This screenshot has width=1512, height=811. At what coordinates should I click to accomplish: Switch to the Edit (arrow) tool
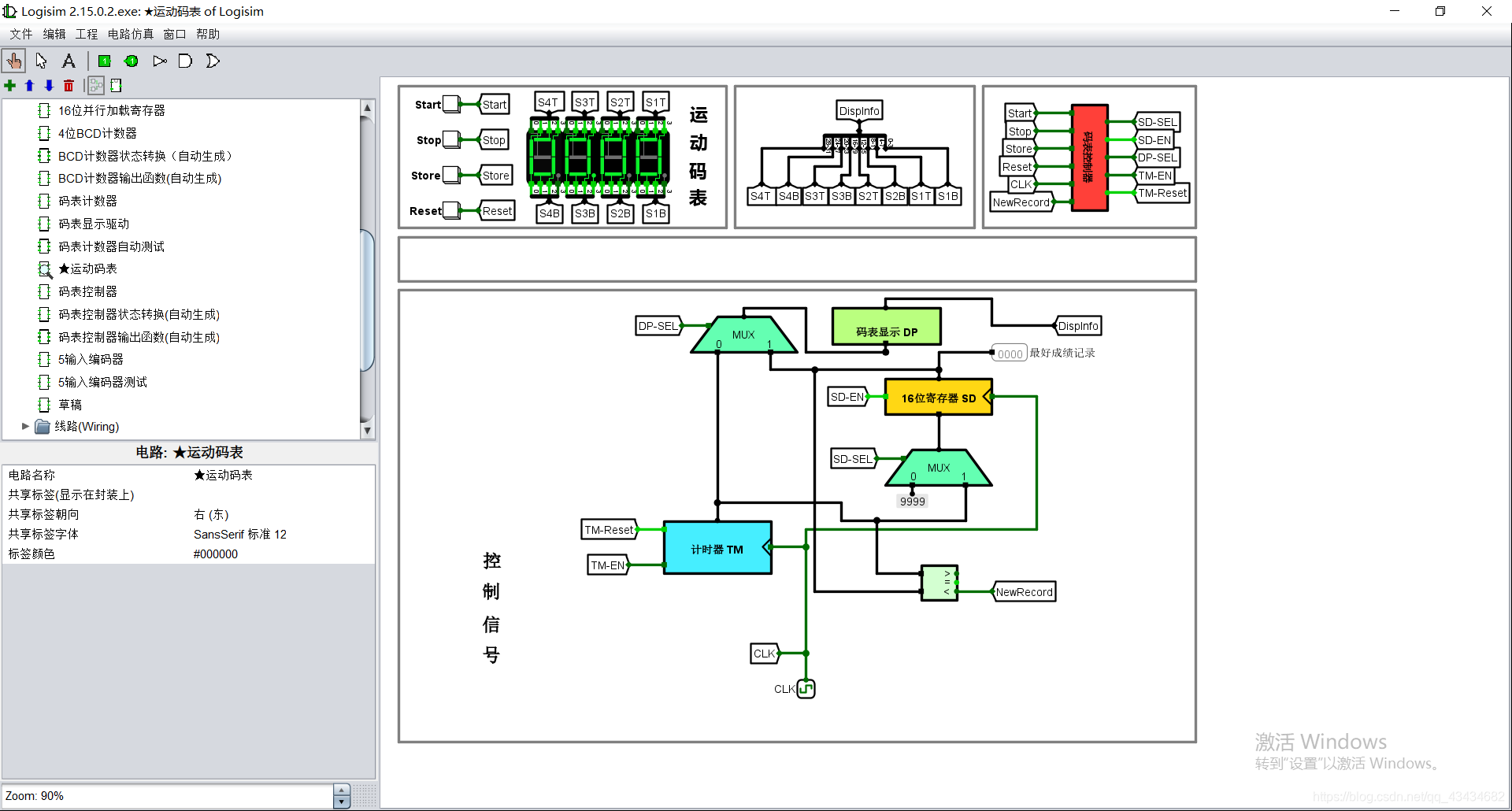pos(41,61)
